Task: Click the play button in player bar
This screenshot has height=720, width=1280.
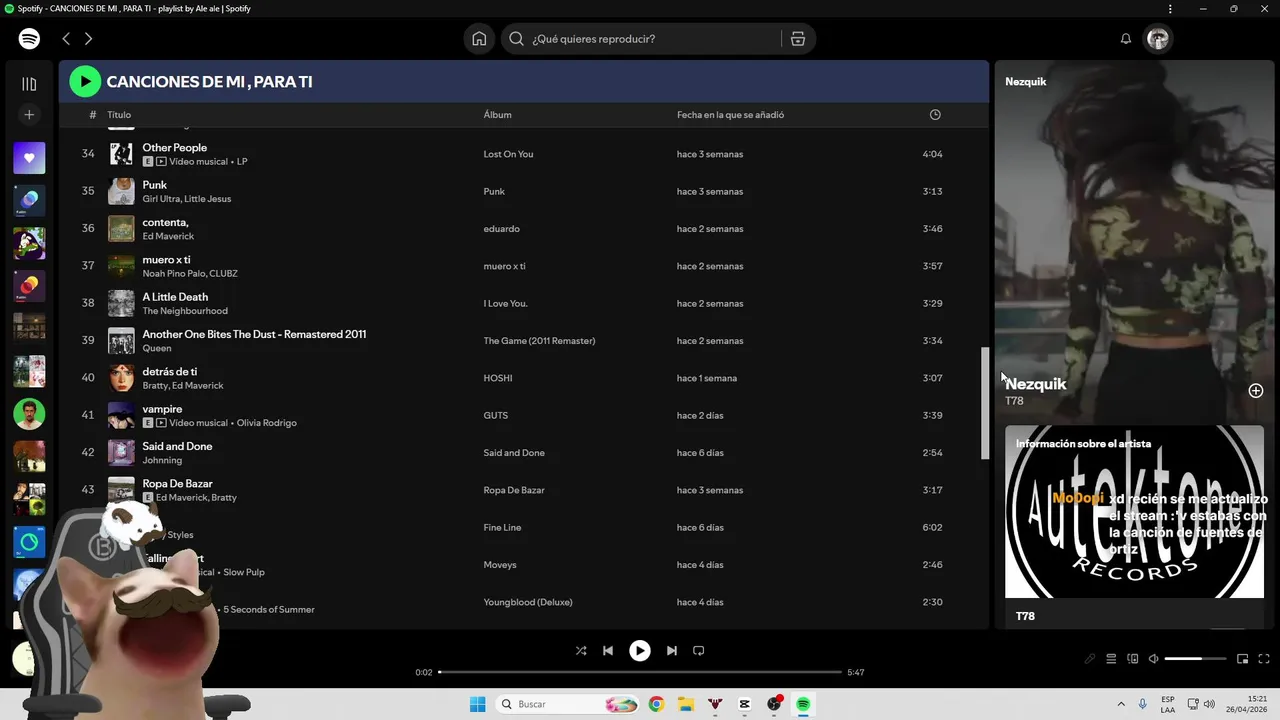Action: [640, 651]
